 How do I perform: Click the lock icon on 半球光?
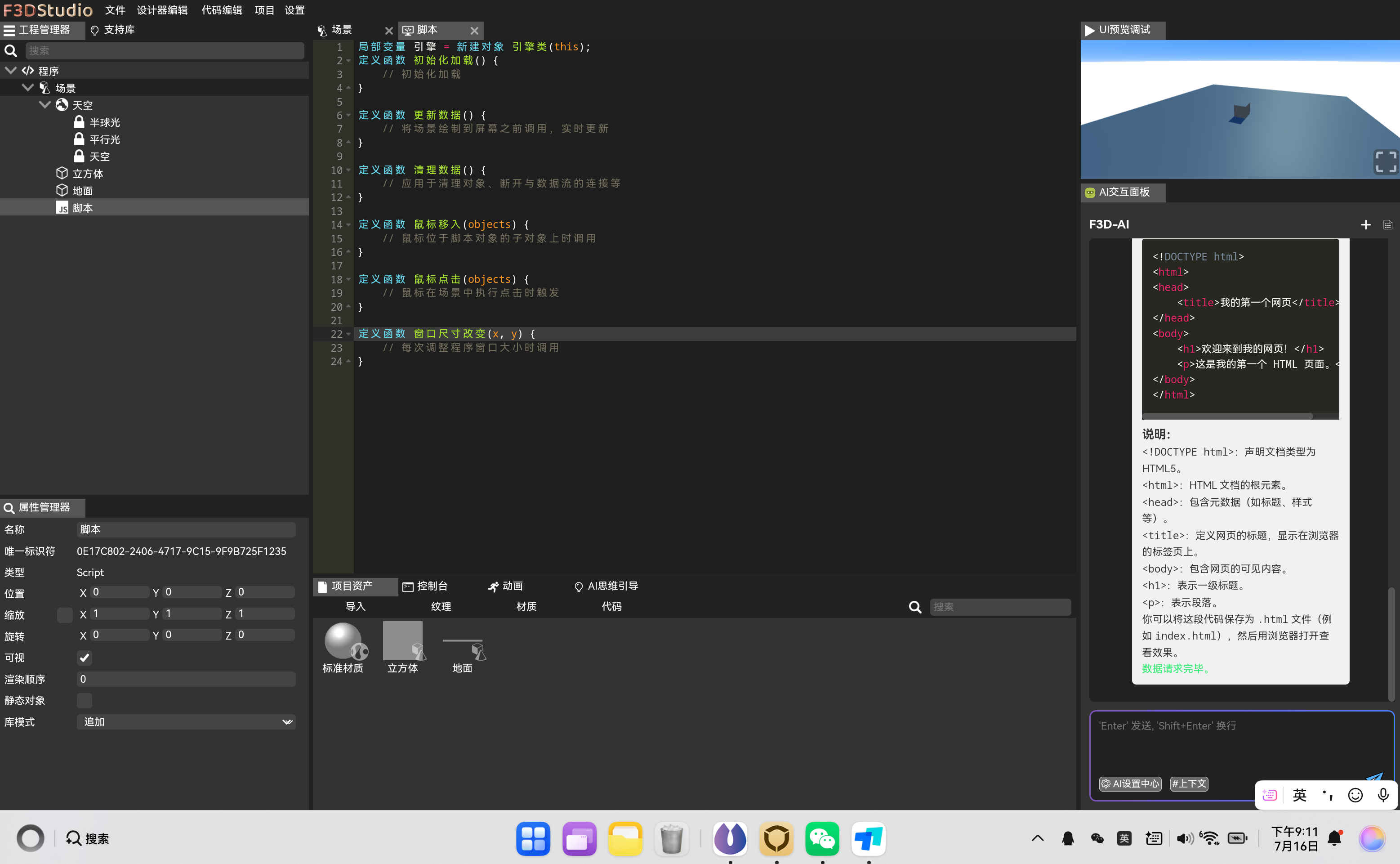point(79,122)
